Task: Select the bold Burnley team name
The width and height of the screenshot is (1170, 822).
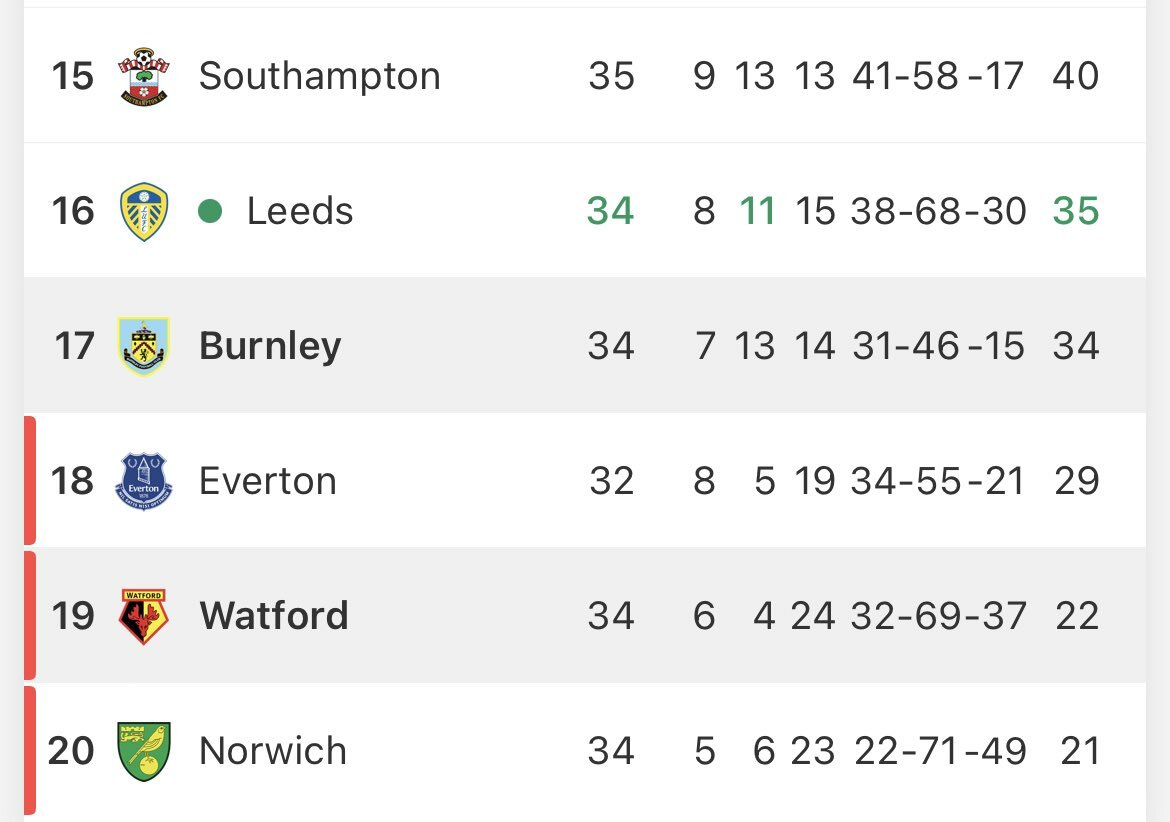Action: 270,346
